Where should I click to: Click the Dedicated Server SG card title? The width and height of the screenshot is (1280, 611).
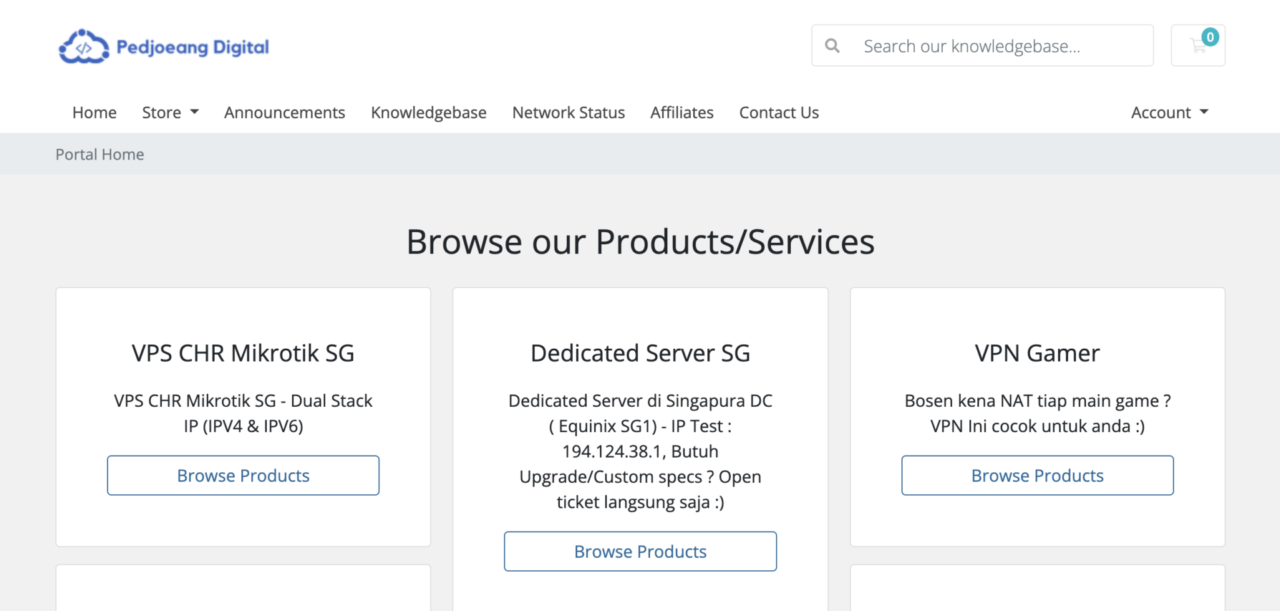tap(640, 353)
